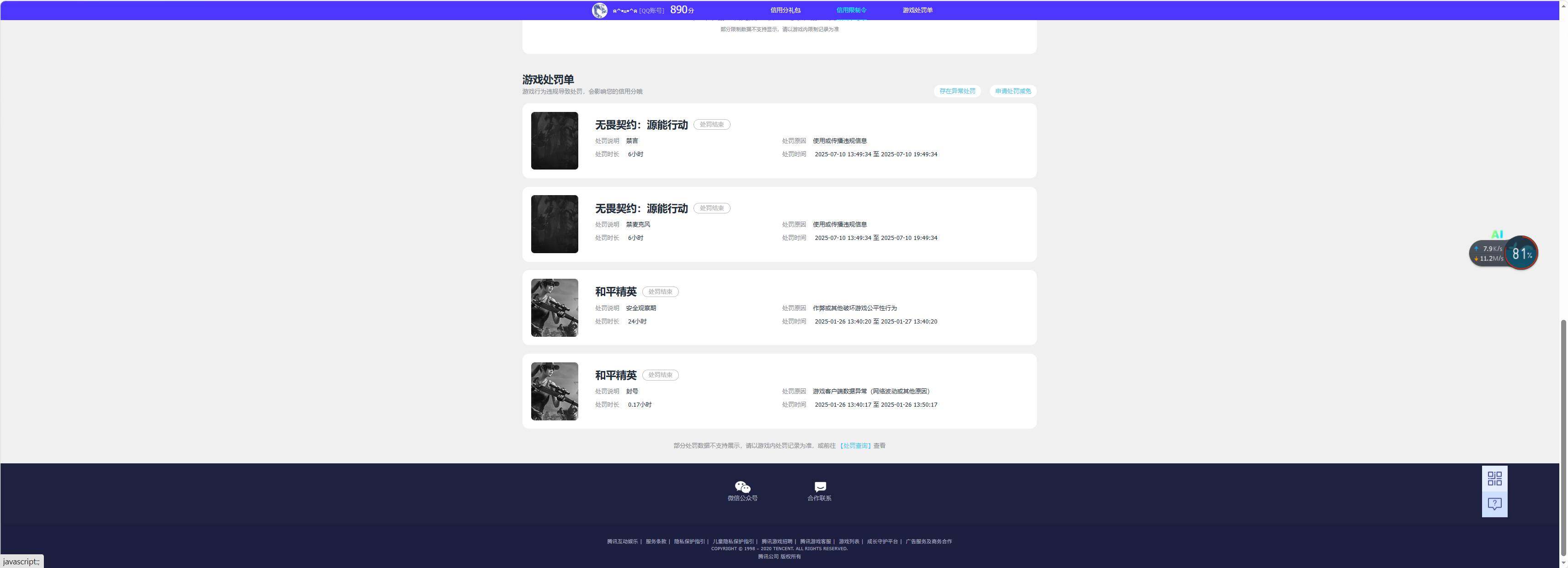The width and height of the screenshot is (1568, 568).
Task: Open the 隐私保护指引 footer link
Action: click(689, 541)
